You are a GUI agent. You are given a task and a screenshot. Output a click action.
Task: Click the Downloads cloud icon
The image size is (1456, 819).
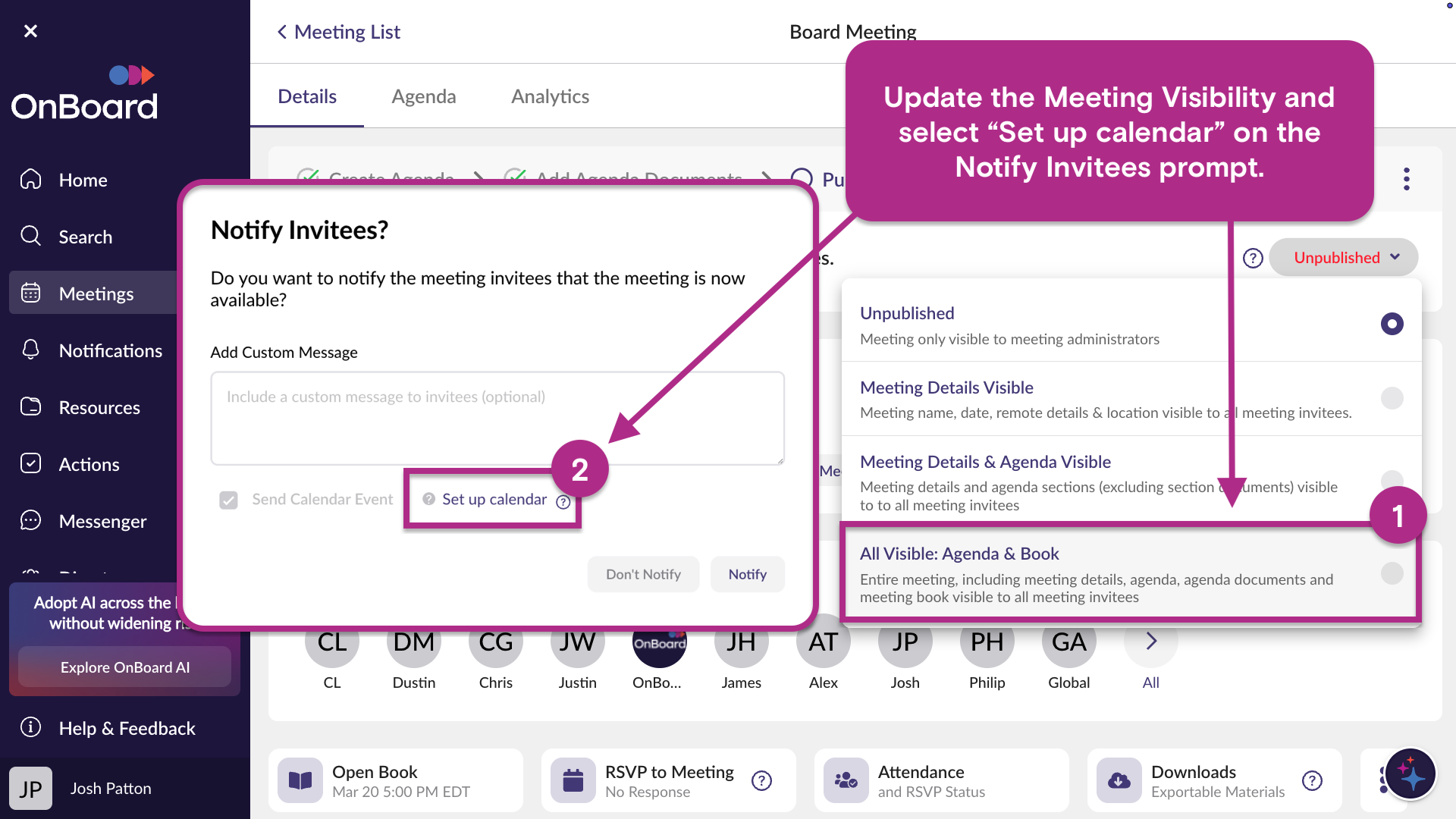tap(1119, 780)
